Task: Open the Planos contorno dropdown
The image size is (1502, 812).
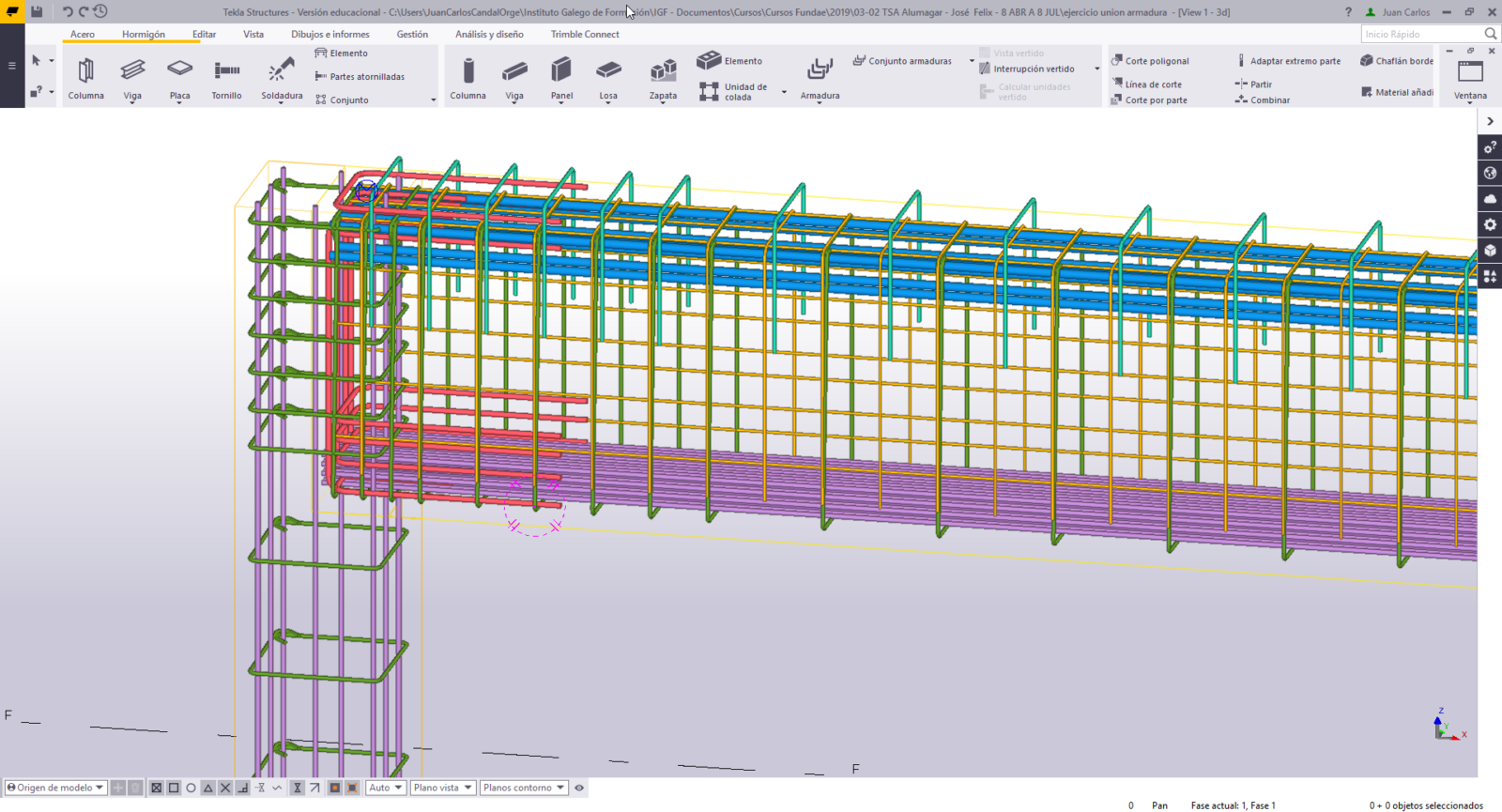Action: (x=524, y=789)
